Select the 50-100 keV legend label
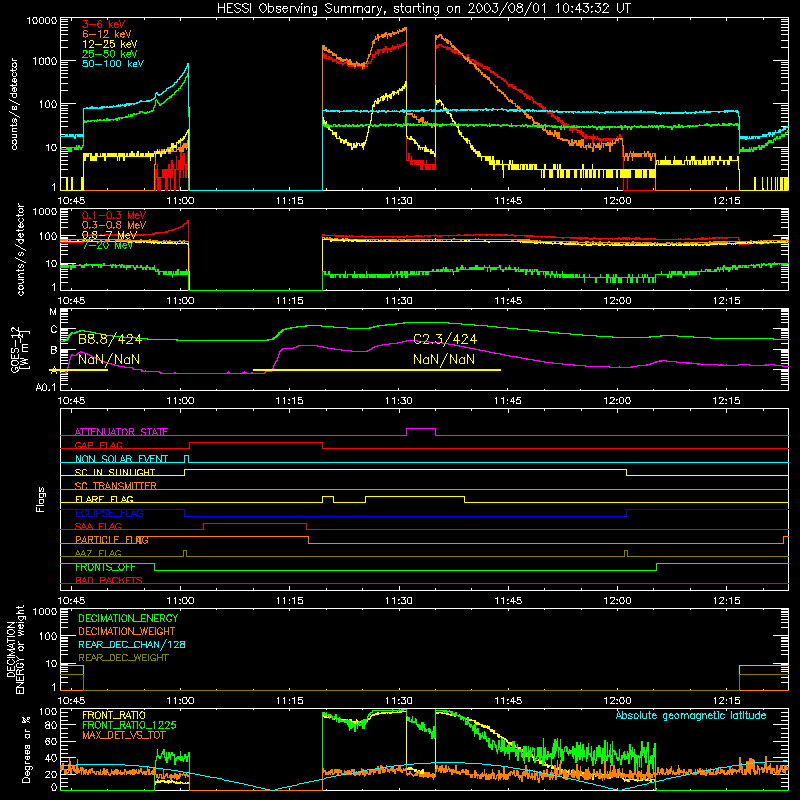This screenshot has height=800, width=800. tap(113, 64)
